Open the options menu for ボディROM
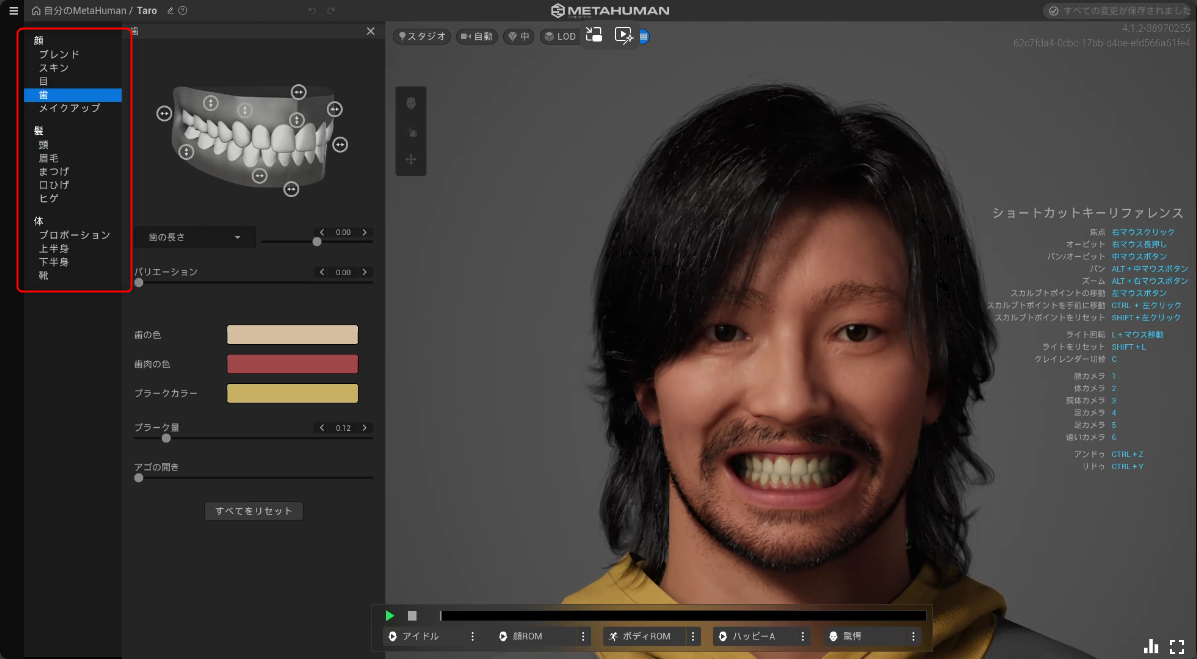This screenshot has height=659, width=1197. click(x=692, y=635)
